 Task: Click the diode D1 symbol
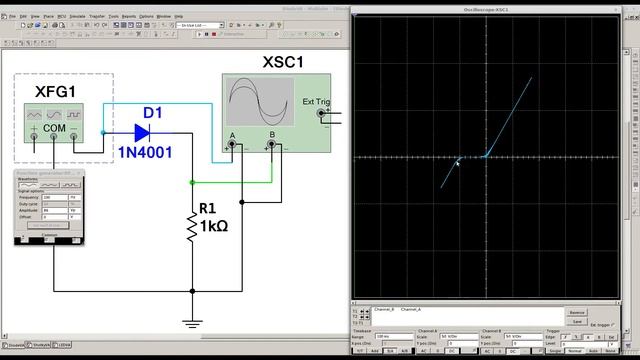142,133
